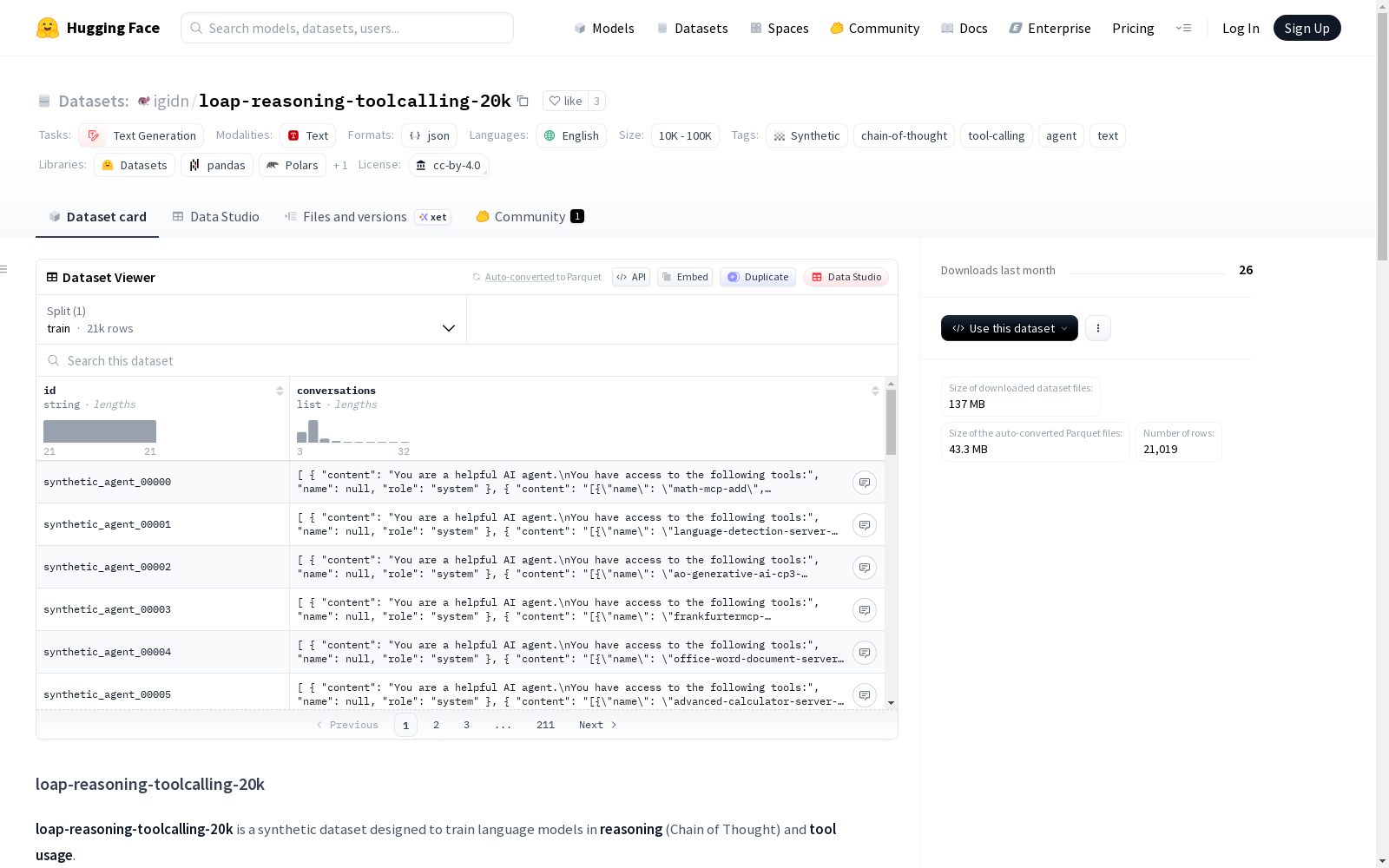Click the Log In link
The width and height of the screenshot is (1389, 868).
click(x=1241, y=28)
